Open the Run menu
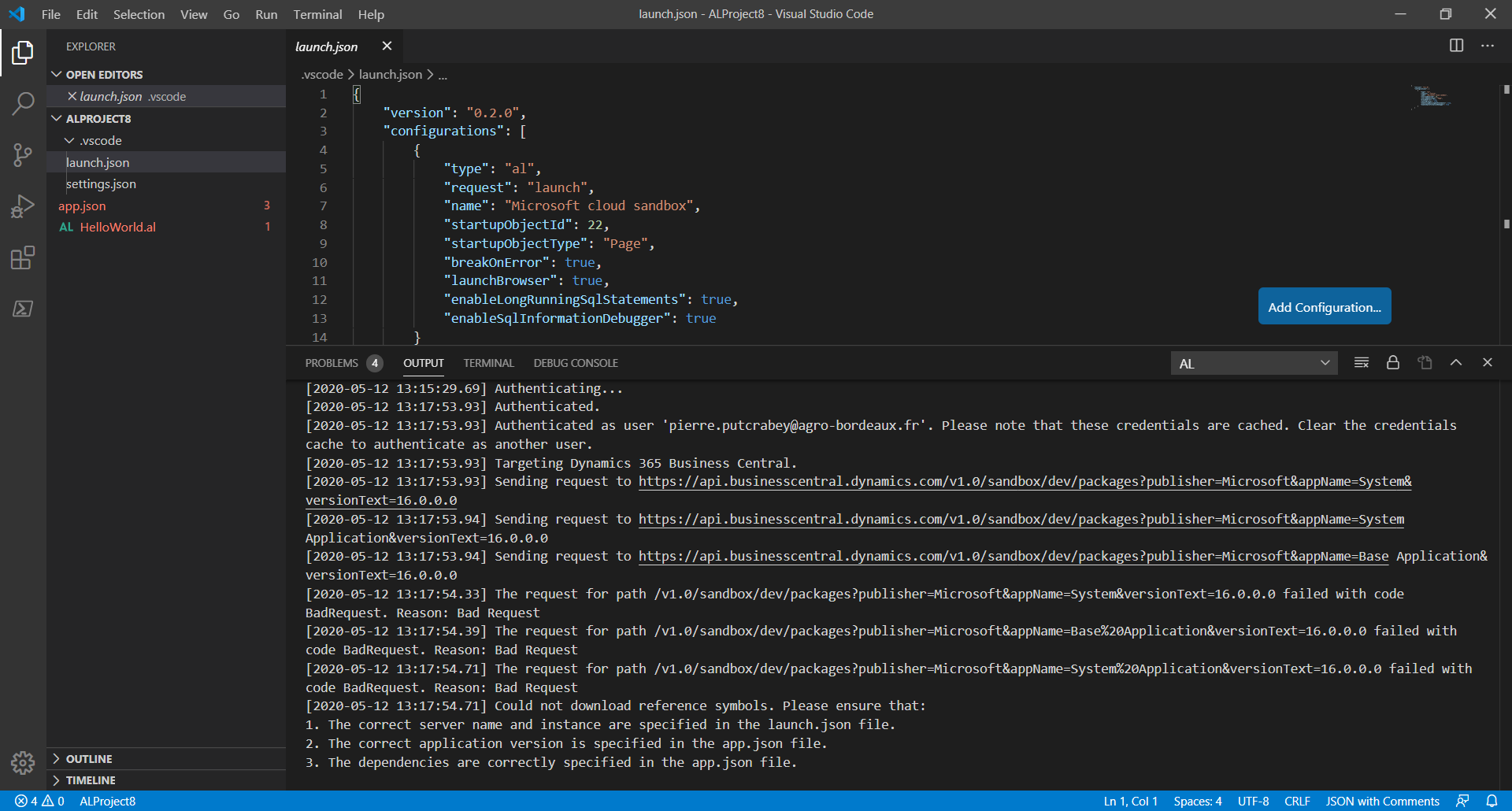1512x811 pixels. point(266,14)
